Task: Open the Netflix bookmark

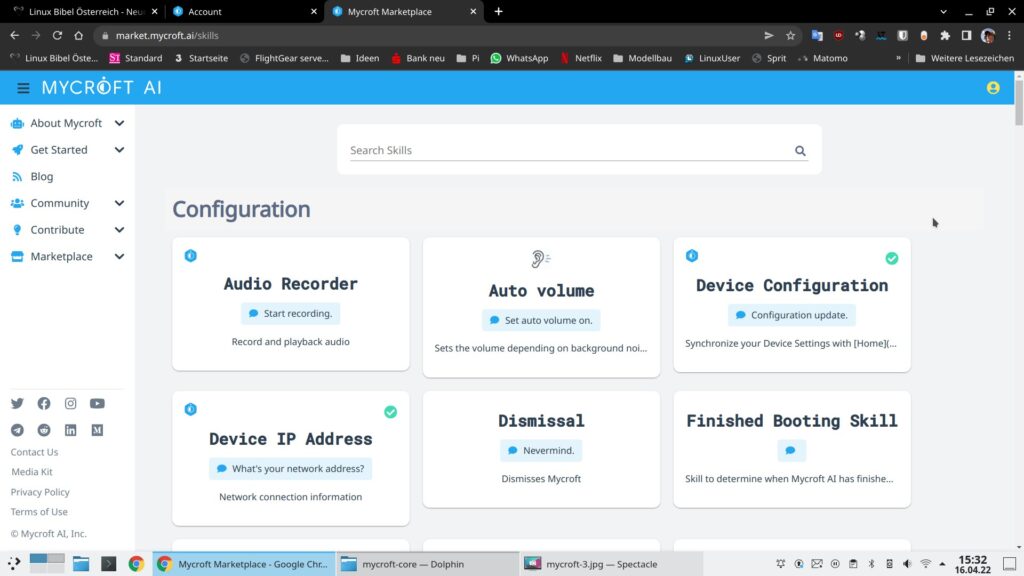Action: click(x=581, y=58)
